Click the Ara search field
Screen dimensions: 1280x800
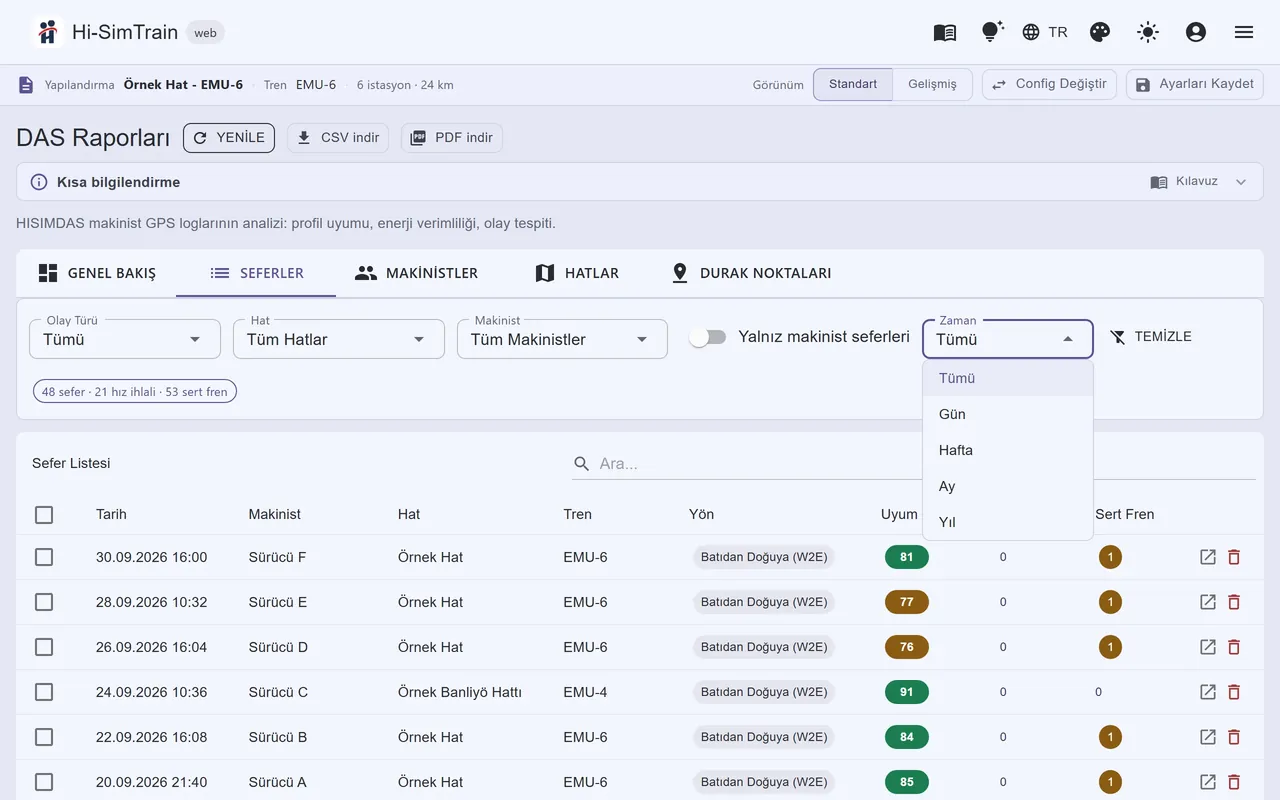(x=914, y=463)
